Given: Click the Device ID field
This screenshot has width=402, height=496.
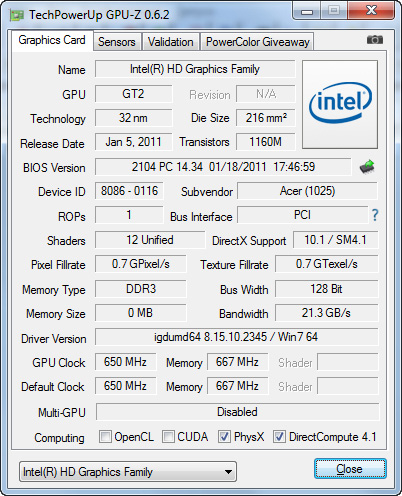Looking at the screenshot, I should click(x=129, y=191).
